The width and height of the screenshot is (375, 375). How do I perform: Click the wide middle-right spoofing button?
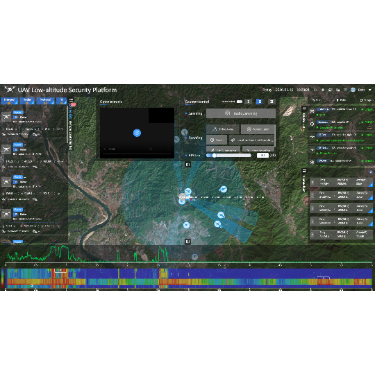(252, 140)
